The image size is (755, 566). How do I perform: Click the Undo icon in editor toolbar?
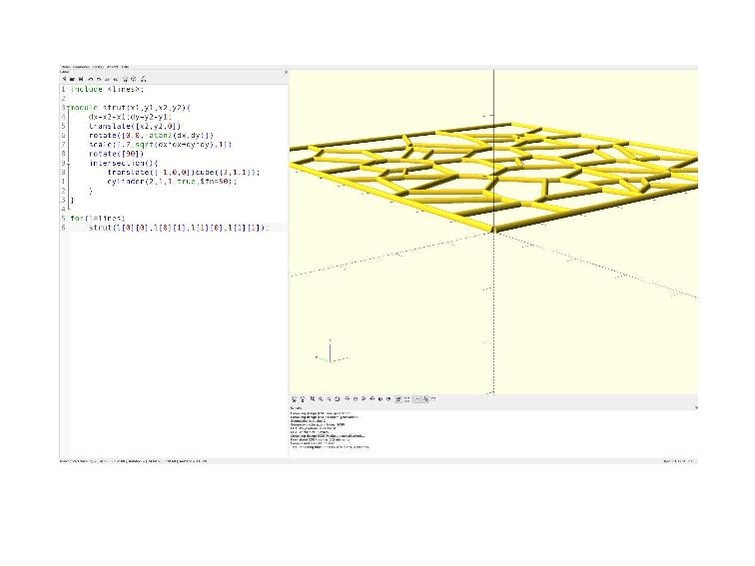(89, 79)
